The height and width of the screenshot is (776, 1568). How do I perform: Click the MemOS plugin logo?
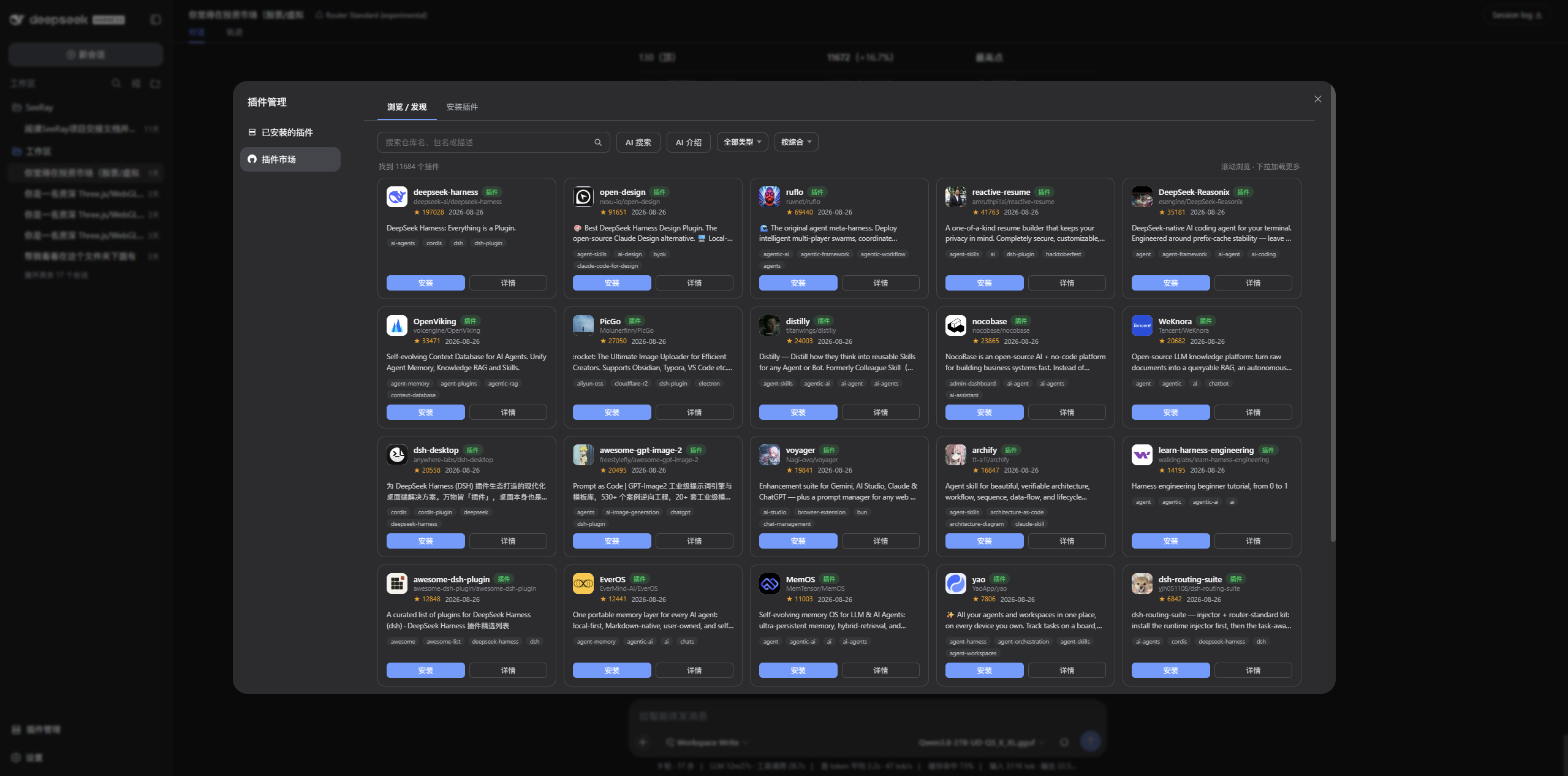point(770,584)
